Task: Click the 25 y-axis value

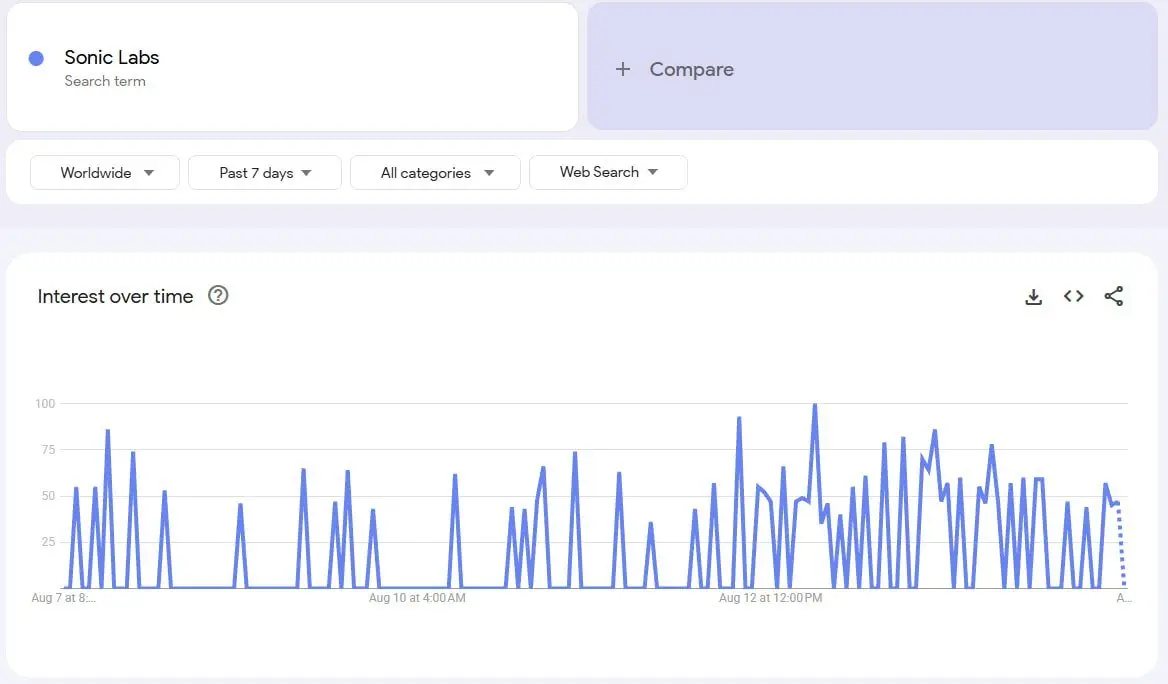Action: pyautogui.click(x=48, y=542)
